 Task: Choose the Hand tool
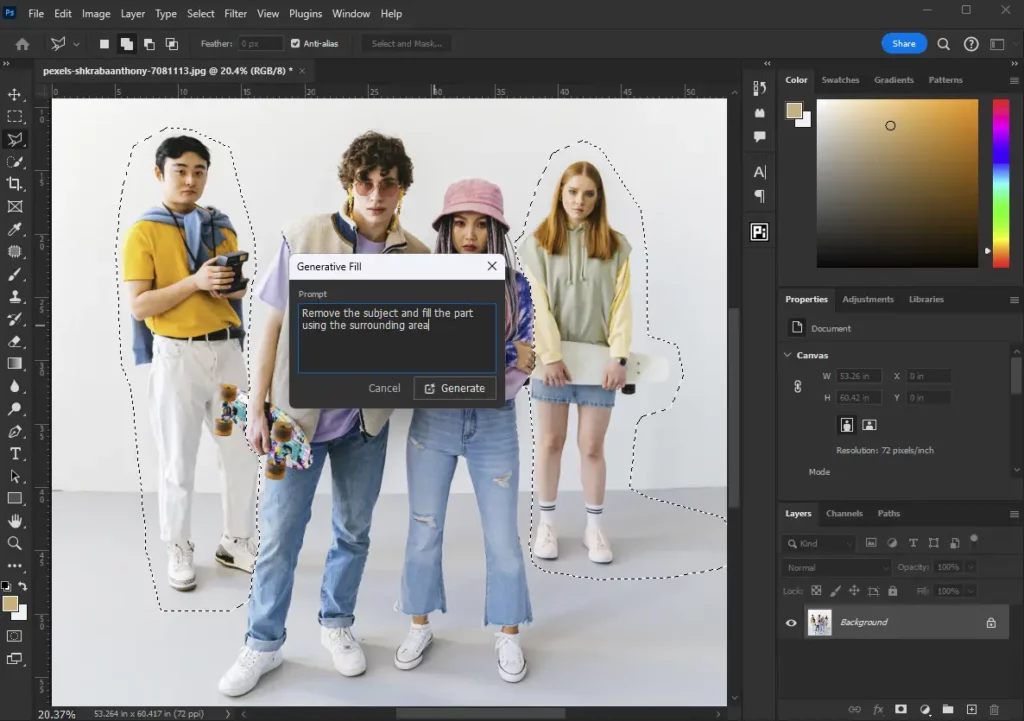pyautogui.click(x=15, y=521)
